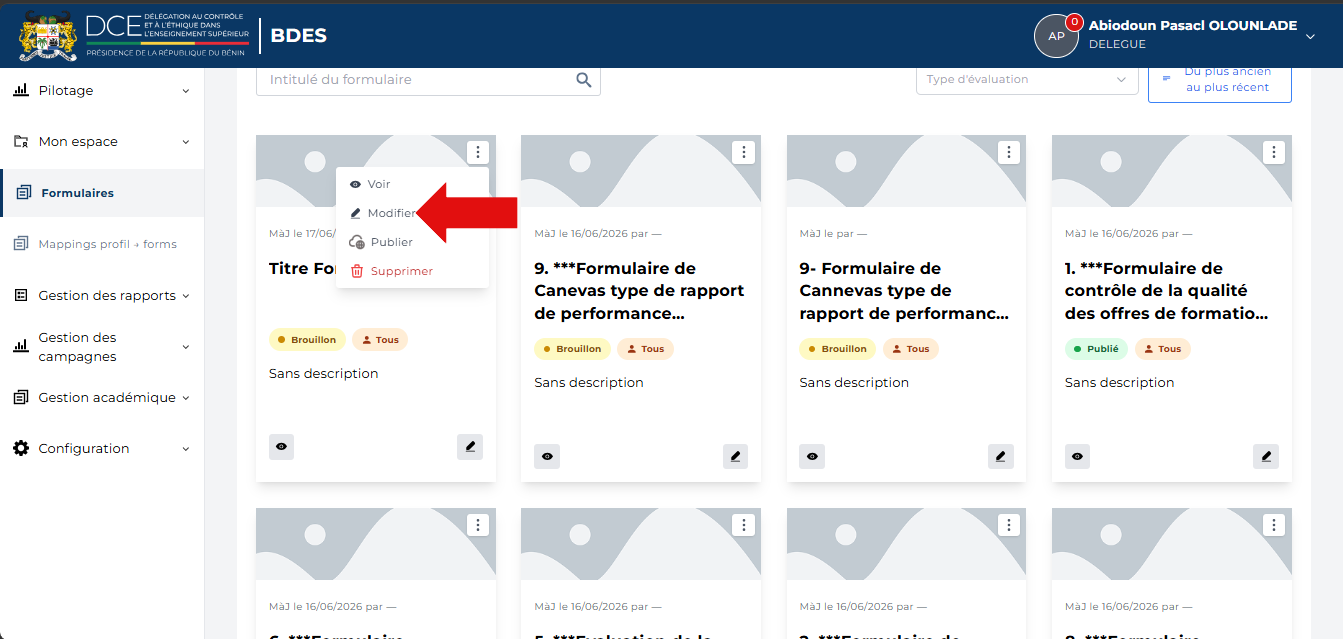This screenshot has width=1343, height=639.
Task: Click eye icon on Titre Formulaire card
Action: point(282,447)
